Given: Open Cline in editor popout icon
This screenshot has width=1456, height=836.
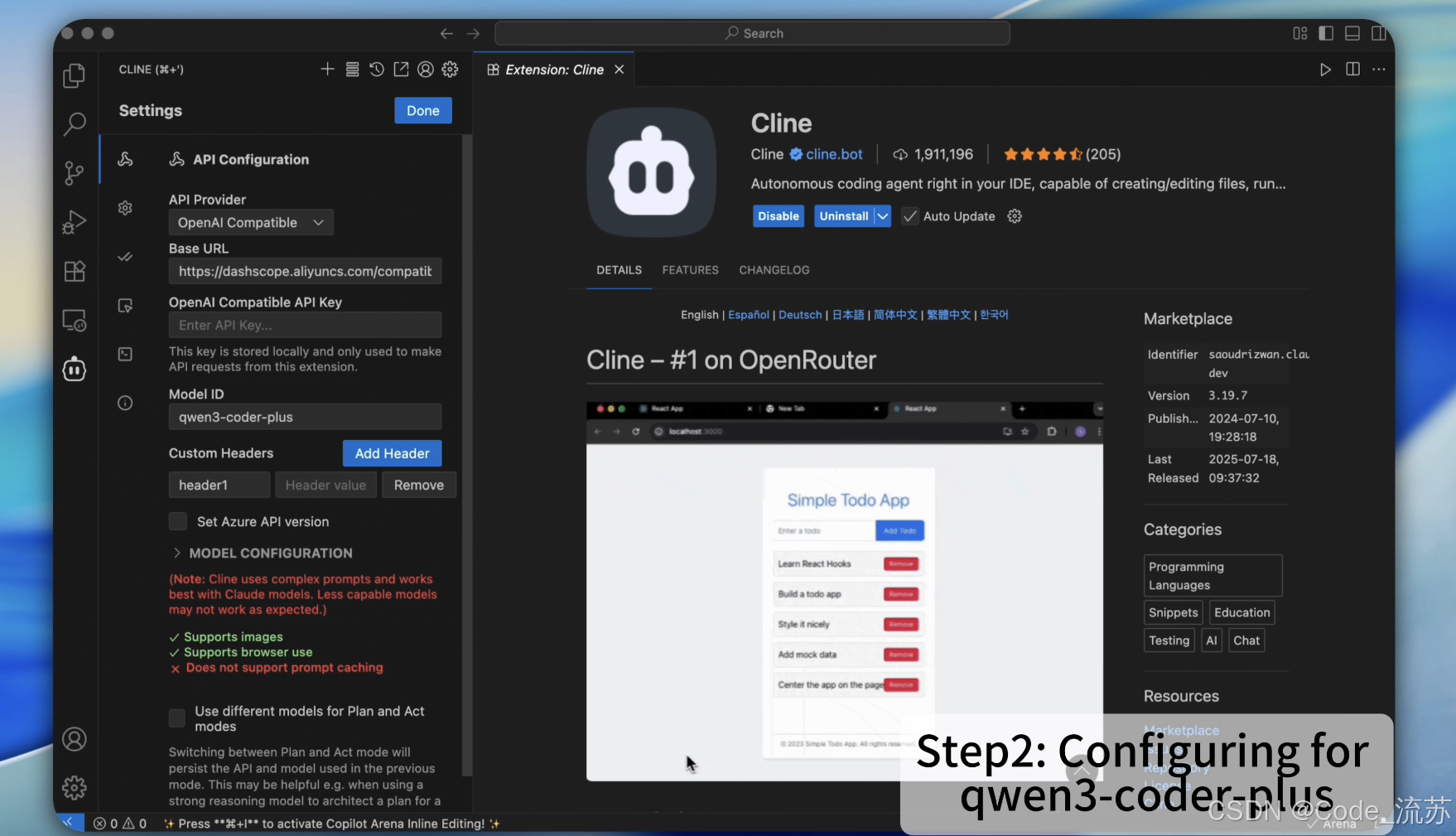Looking at the screenshot, I should pos(401,70).
